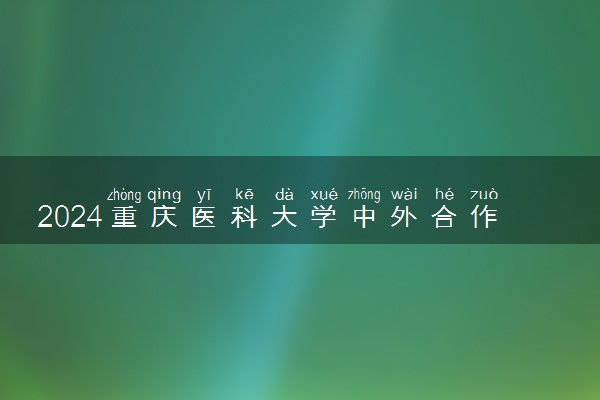
Task: Click the character "科" in the banner
Action: (x=244, y=217)
